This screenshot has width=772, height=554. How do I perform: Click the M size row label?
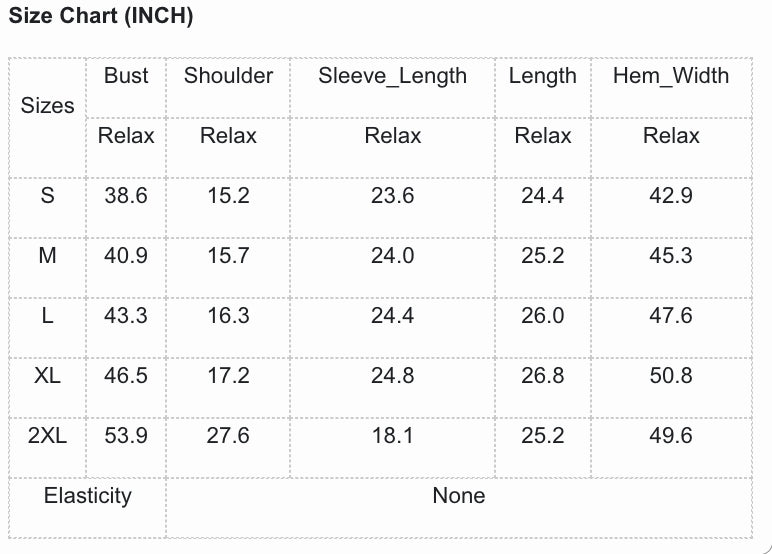pyautogui.click(x=47, y=256)
